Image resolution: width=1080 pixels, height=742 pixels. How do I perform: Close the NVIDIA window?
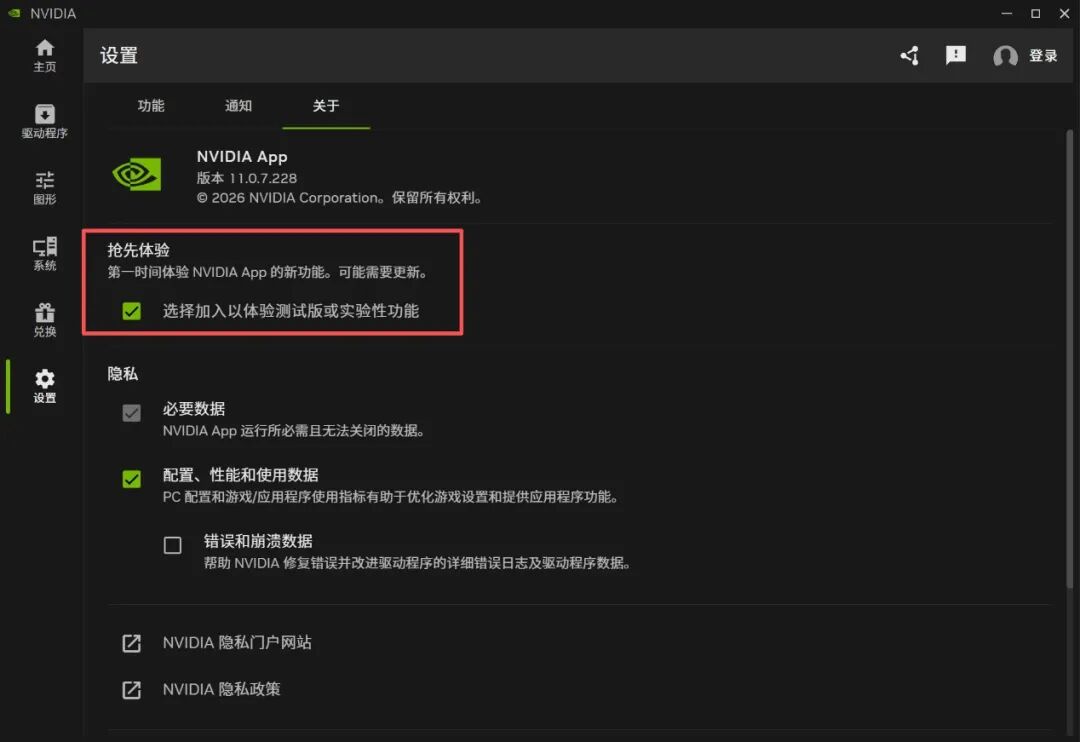point(1064,13)
